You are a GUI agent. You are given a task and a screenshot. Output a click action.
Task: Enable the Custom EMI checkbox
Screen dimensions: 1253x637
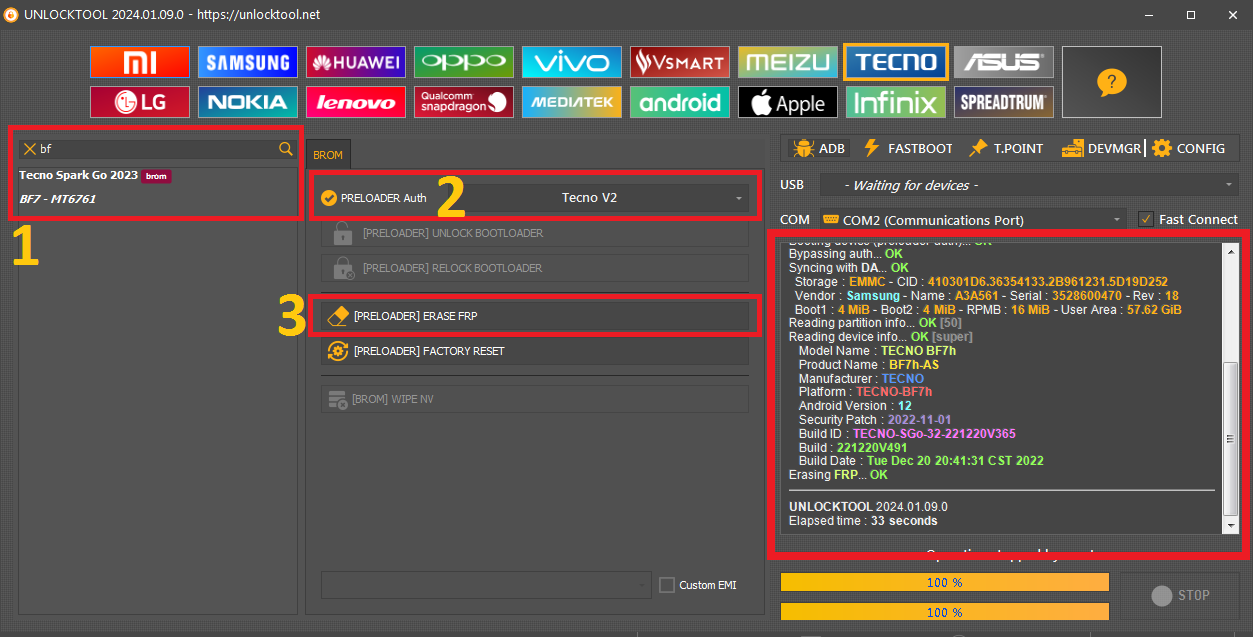667,585
